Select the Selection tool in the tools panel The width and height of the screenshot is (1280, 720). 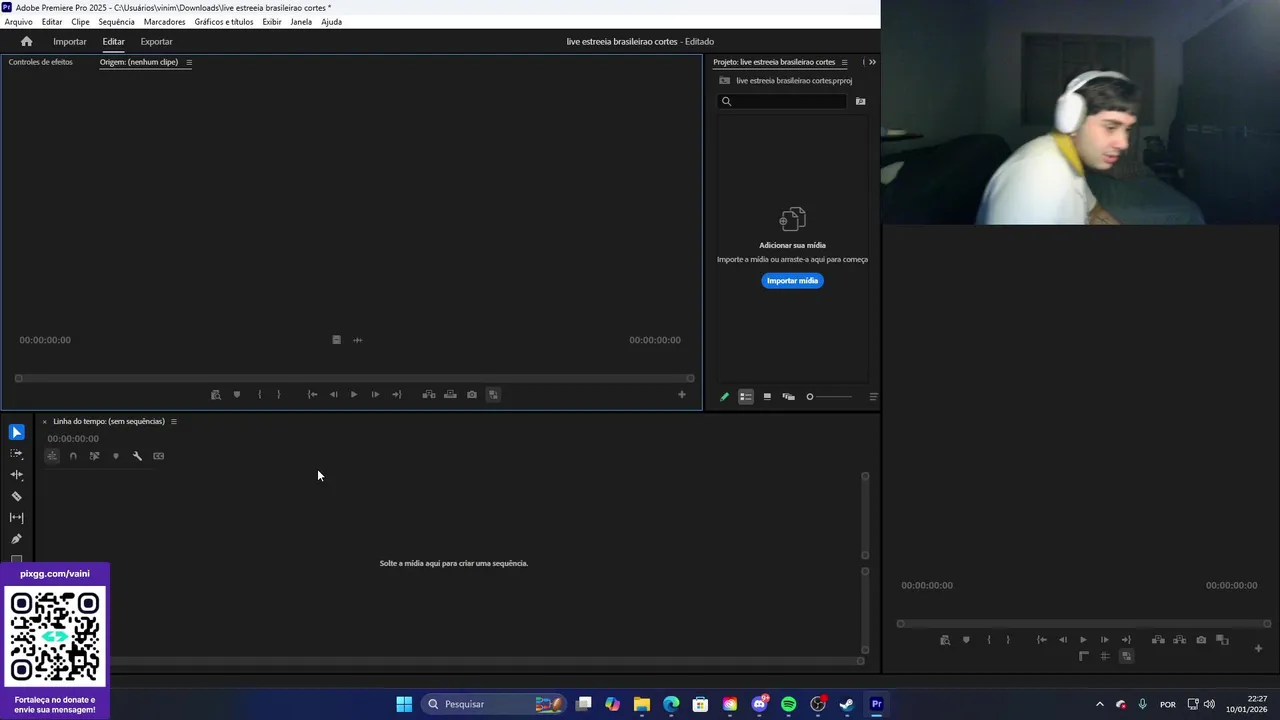17,432
